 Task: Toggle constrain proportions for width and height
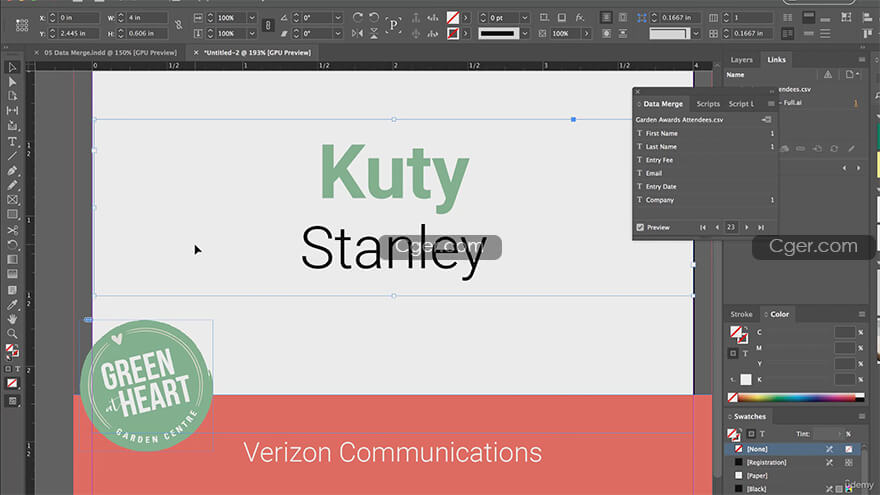click(178, 25)
